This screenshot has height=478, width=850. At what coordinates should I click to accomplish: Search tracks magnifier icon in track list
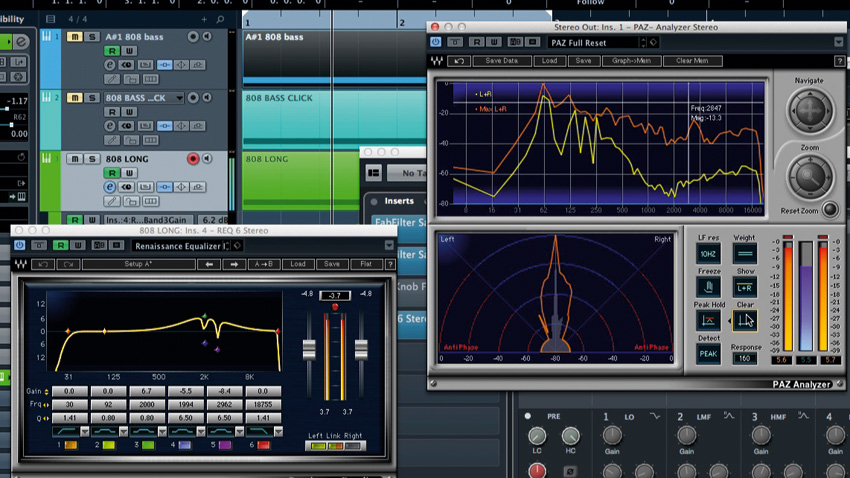[x=220, y=20]
